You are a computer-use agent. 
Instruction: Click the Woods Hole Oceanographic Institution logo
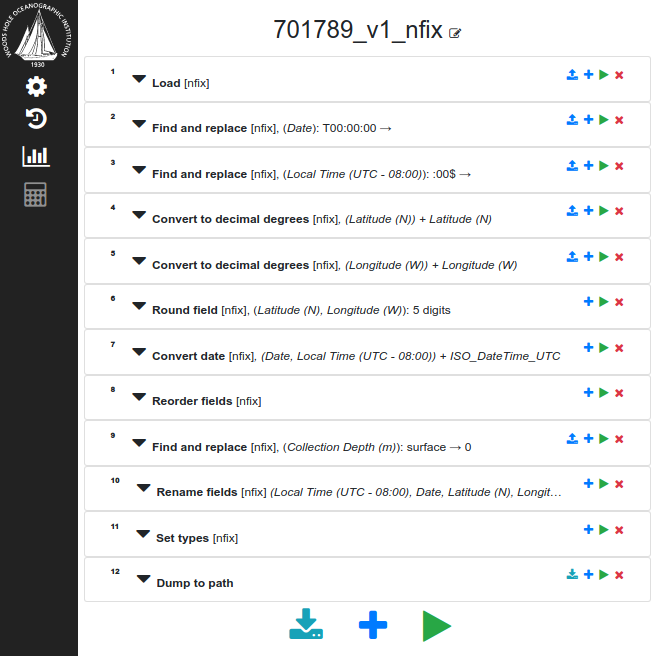(37, 35)
